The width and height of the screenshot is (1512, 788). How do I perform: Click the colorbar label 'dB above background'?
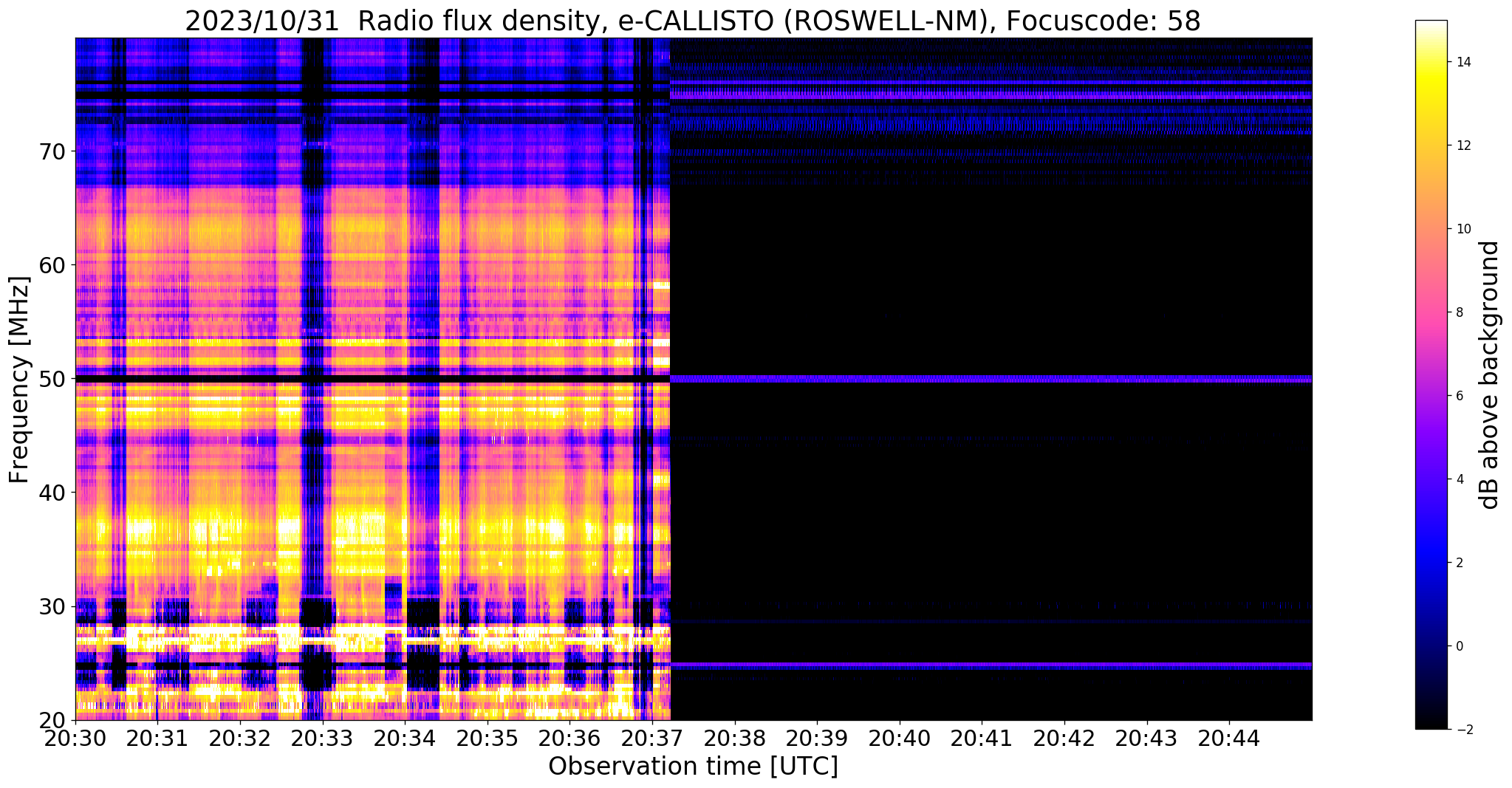tap(1491, 375)
